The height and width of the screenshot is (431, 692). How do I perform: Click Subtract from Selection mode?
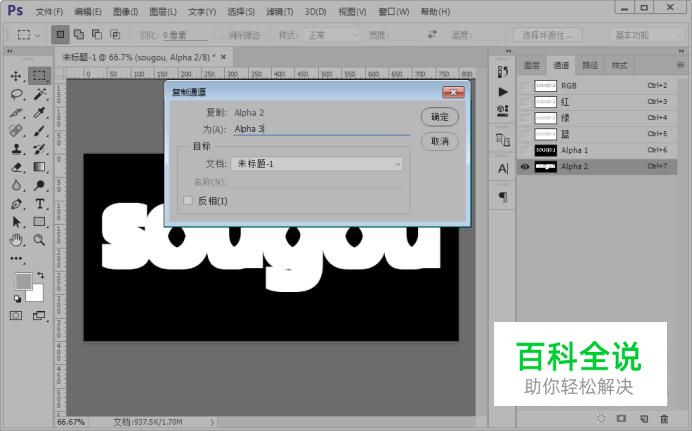(97, 34)
